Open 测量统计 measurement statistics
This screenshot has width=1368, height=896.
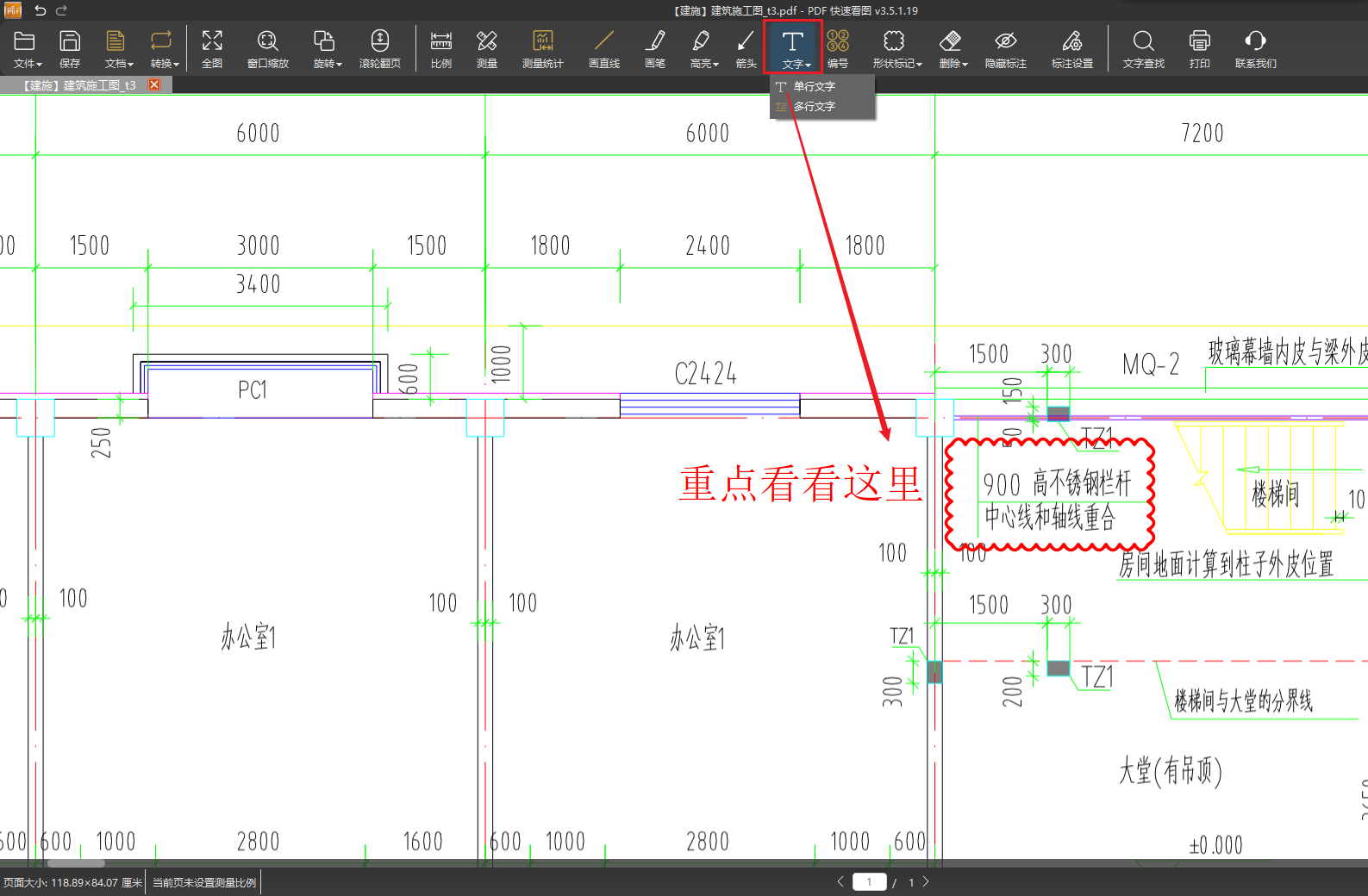click(x=542, y=40)
